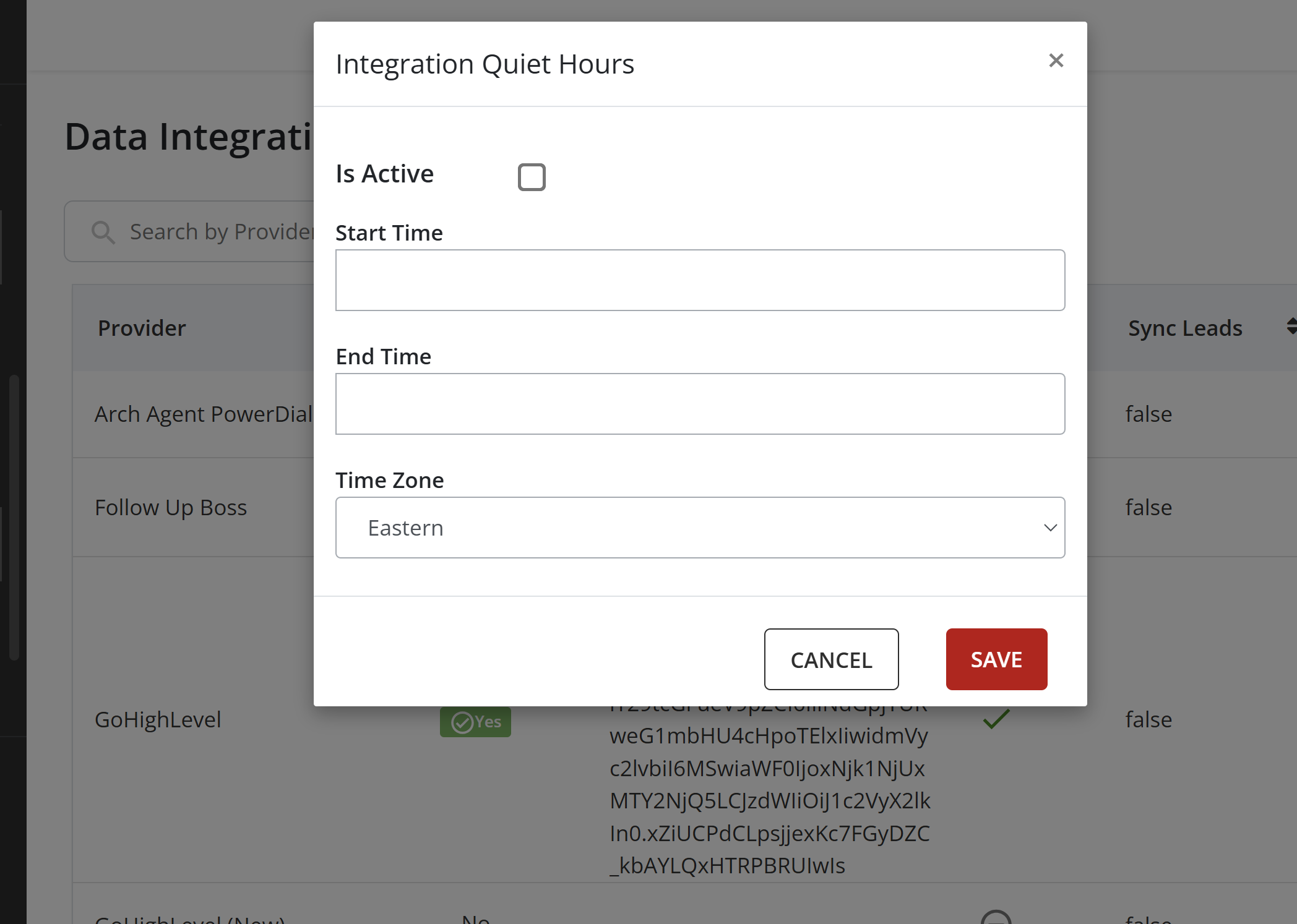Click the GoHighLevel provider name

pyautogui.click(x=158, y=719)
